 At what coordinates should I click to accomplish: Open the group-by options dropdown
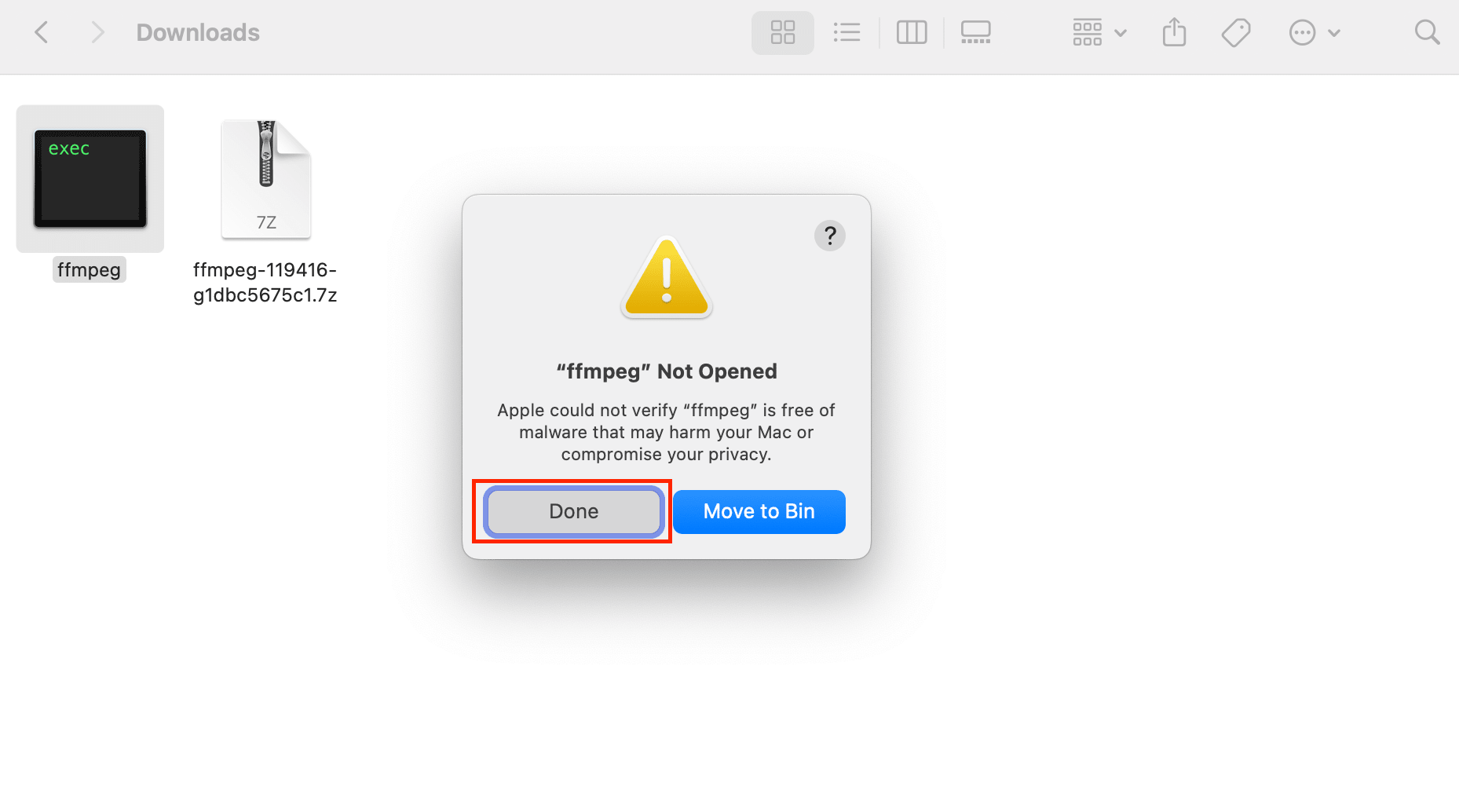click(1100, 32)
